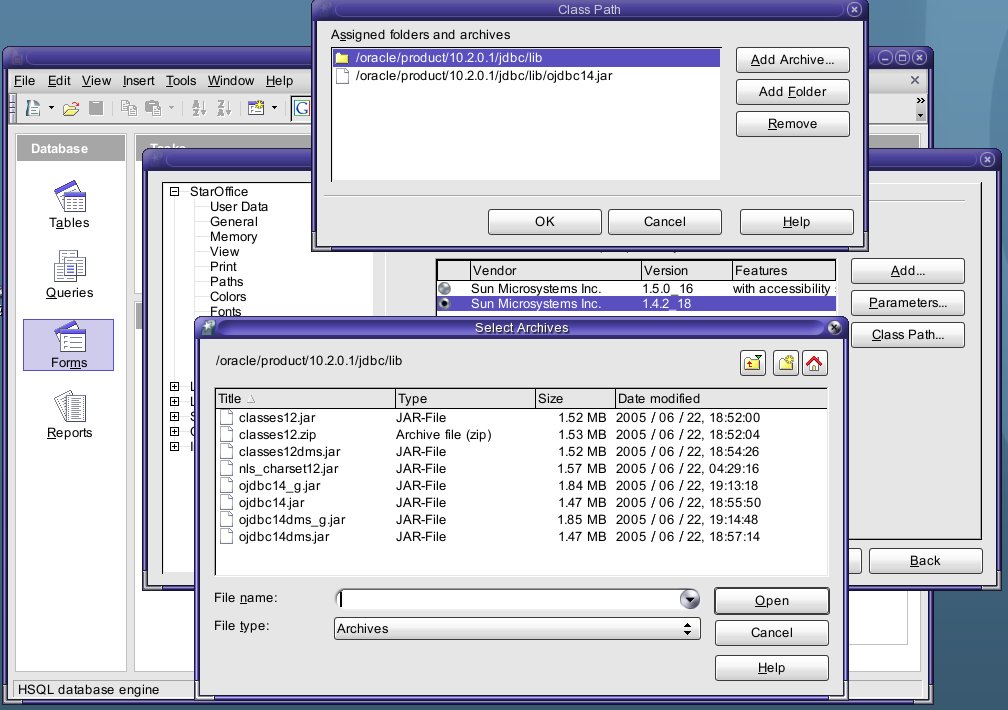This screenshot has height=710, width=1008.
Task: Open Queries in Database pane
Action: 69,275
